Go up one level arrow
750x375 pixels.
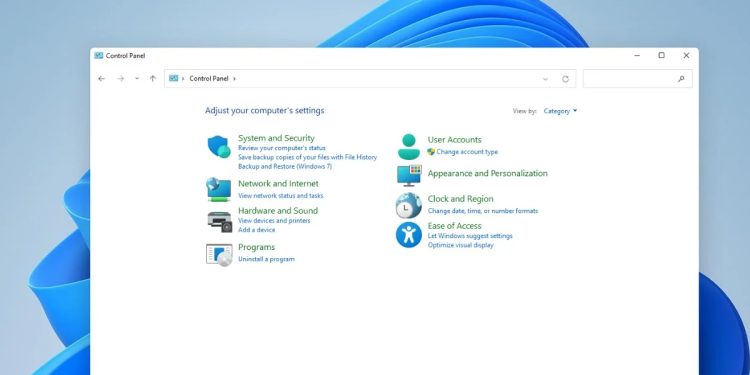coord(153,79)
